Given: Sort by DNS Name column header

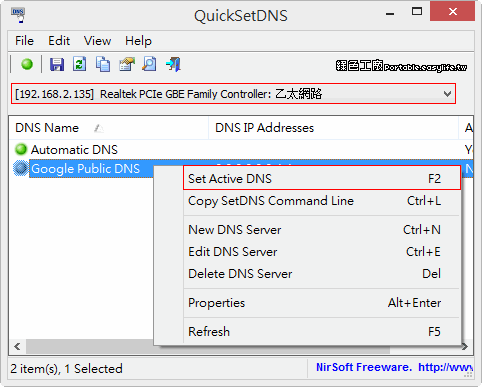Looking at the screenshot, I should pyautogui.click(x=109, y=128).
